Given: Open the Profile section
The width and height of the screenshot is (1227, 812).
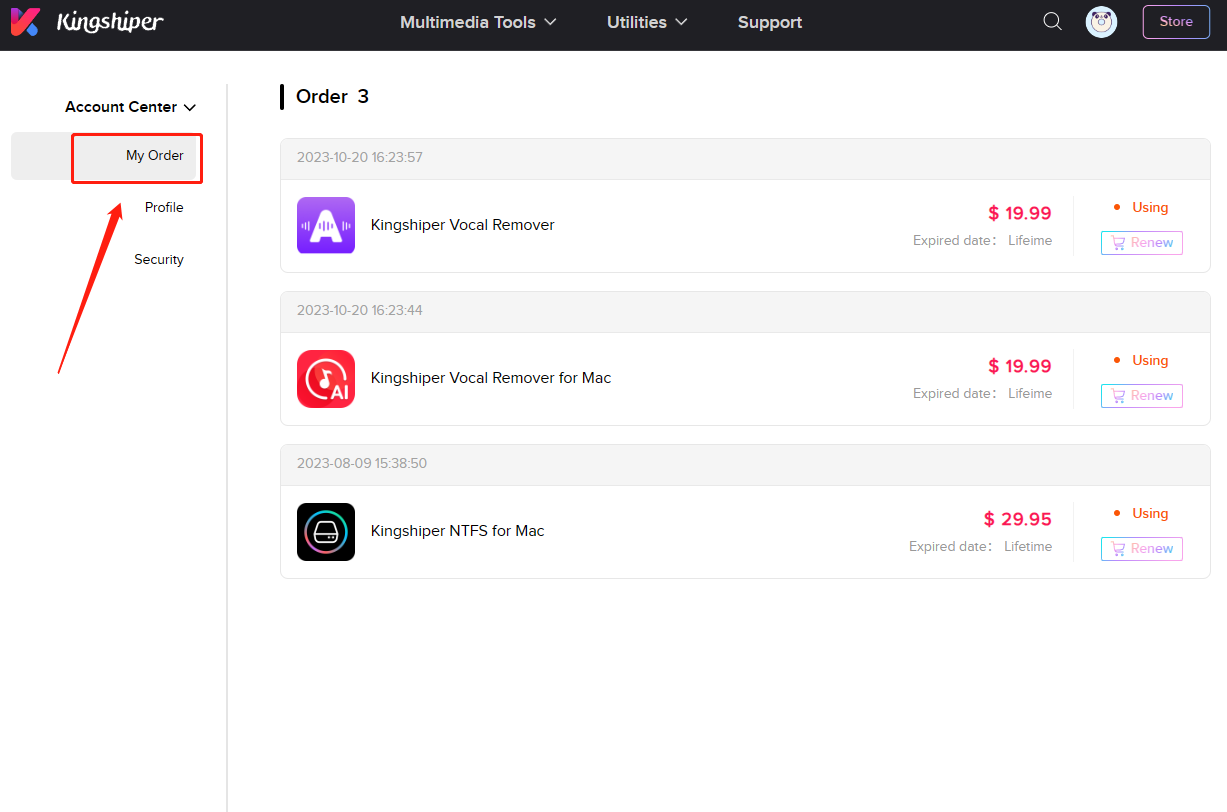Looking at the screenshot, I should (x=164, y=208).
